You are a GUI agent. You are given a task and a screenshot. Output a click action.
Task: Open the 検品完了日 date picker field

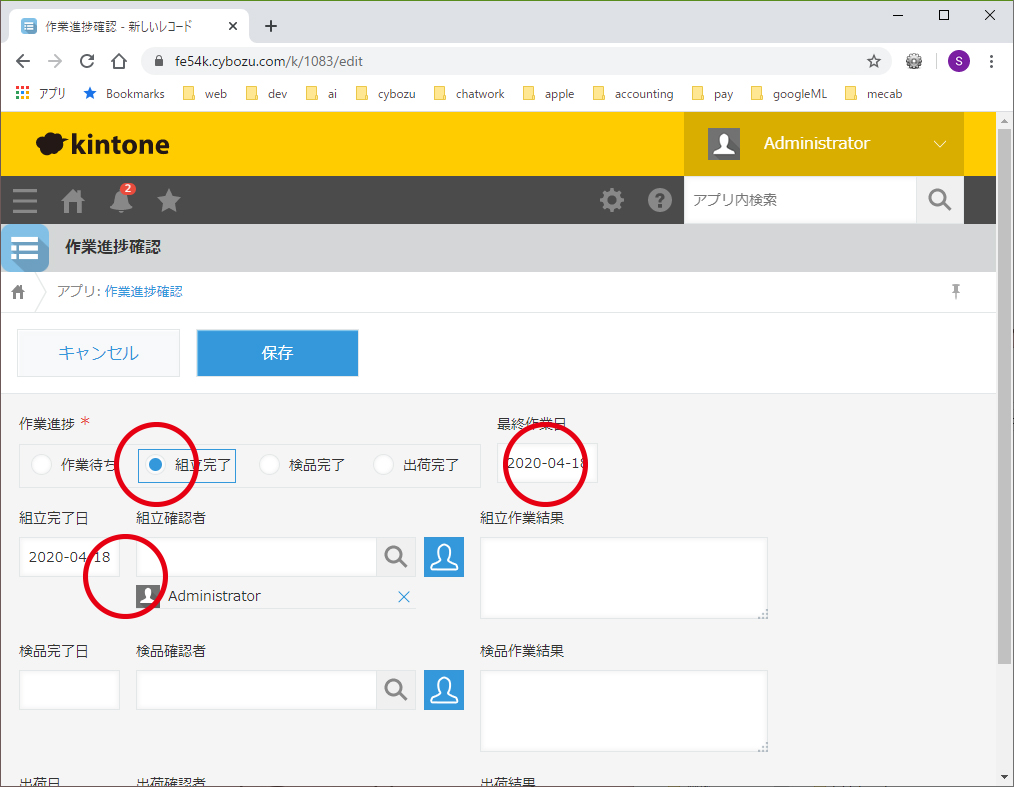tap(69, 690)
